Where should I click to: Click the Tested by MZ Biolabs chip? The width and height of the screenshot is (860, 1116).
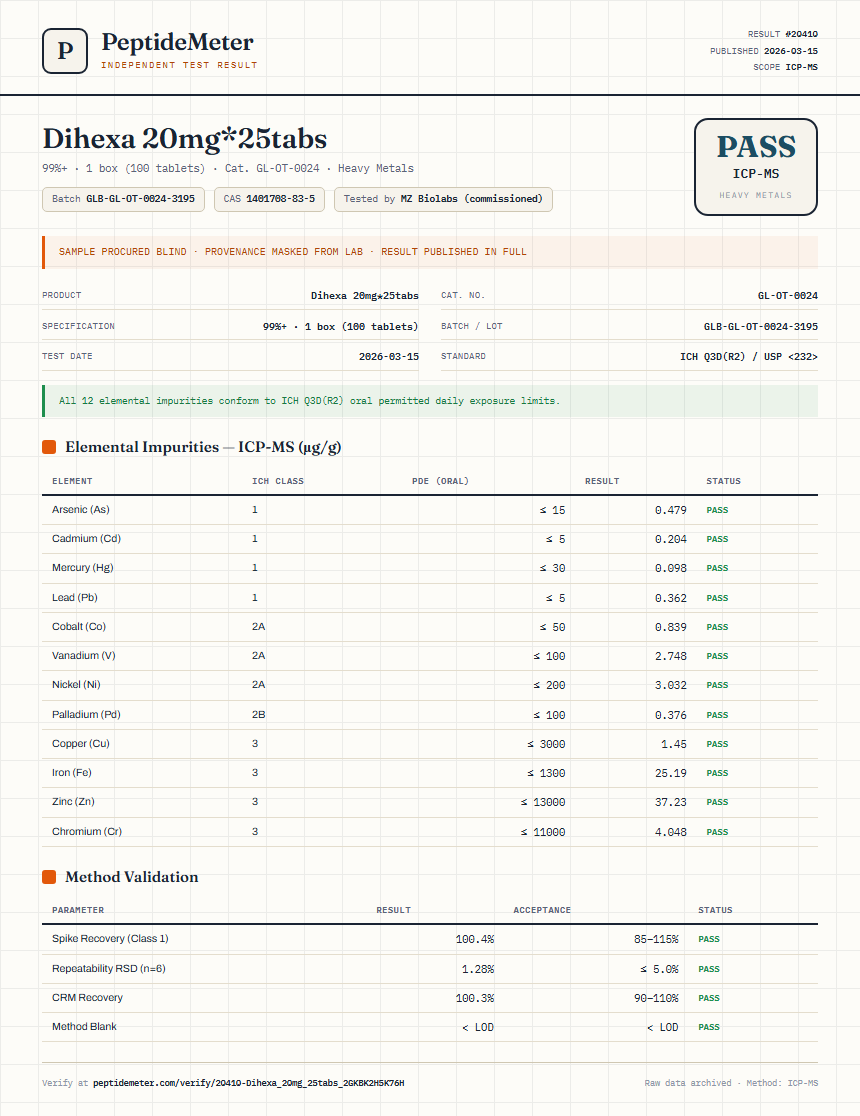443,199
